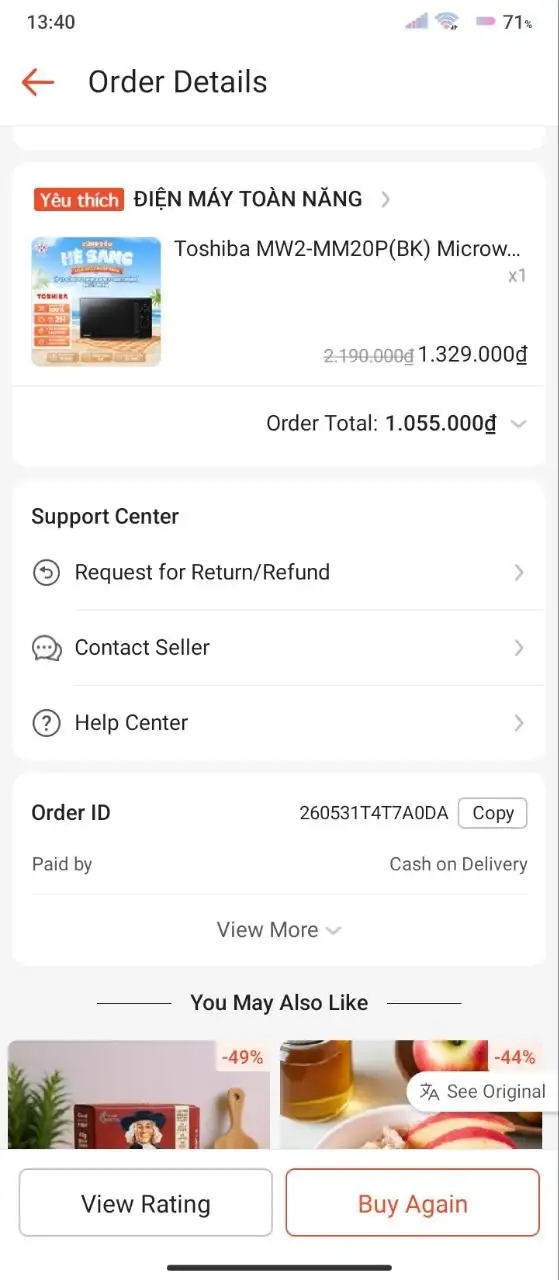The image size is (559, 1280).
Task: Open Request for Return/Refund row
Action: [279, 573]
